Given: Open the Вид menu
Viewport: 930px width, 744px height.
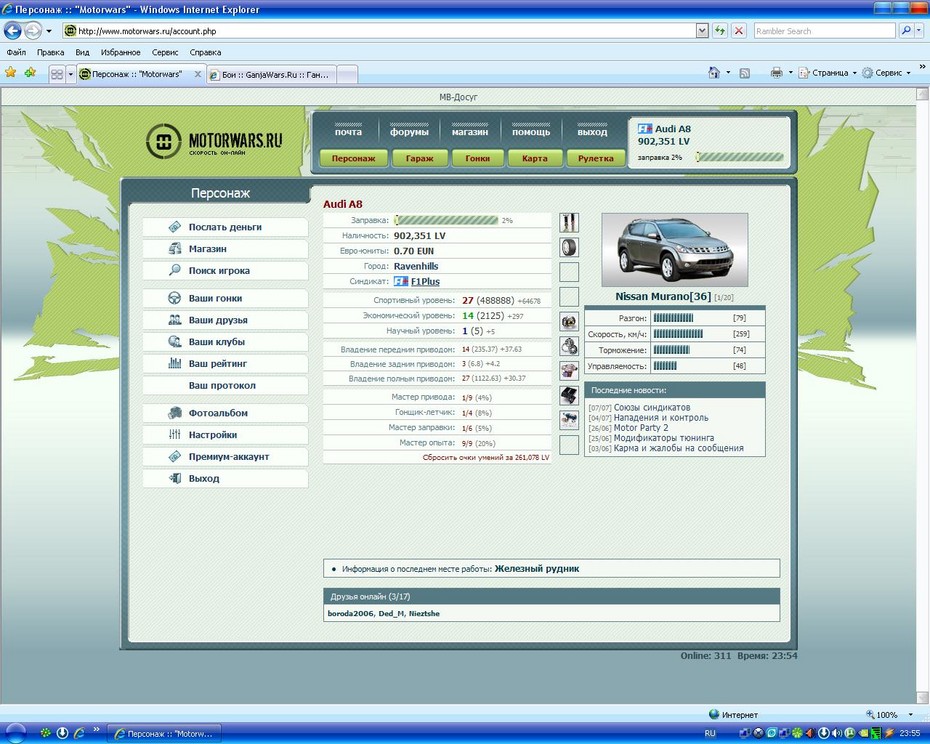Looking at the screenshot, I should pyautogui.click(x=82, y=52).
